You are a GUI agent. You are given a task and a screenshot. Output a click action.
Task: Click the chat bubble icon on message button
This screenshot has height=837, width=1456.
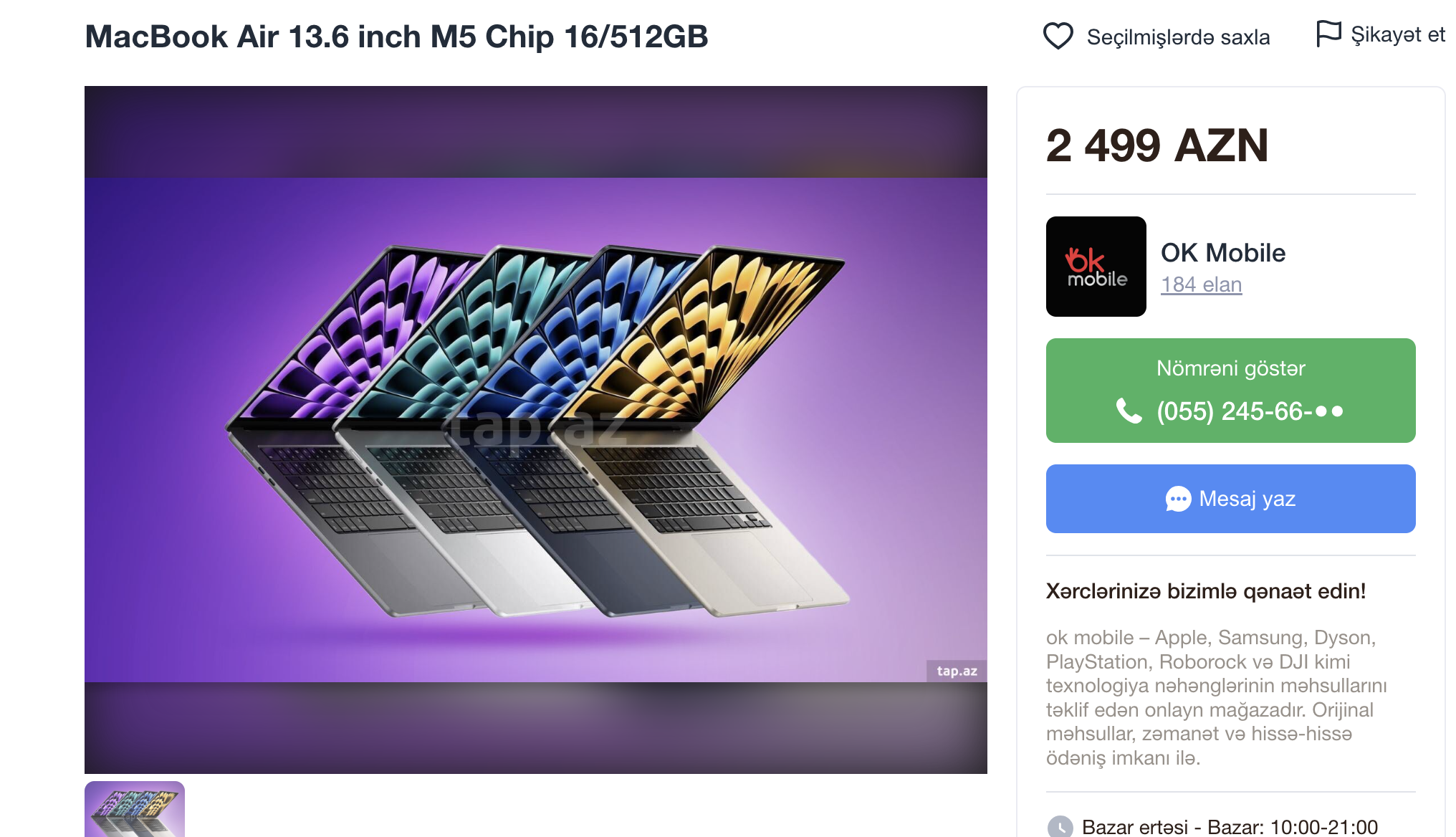[1178, 499]
